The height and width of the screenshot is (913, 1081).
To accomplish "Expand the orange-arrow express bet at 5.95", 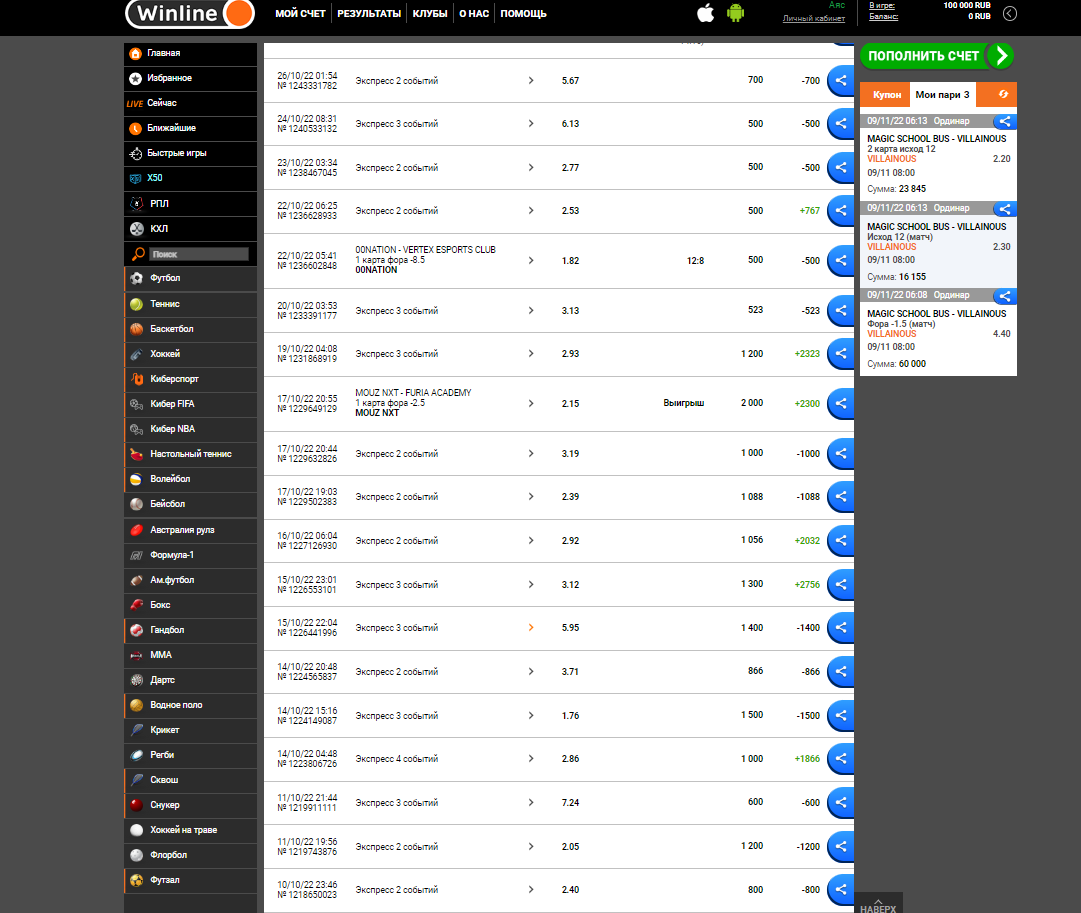I will point(531,627).
